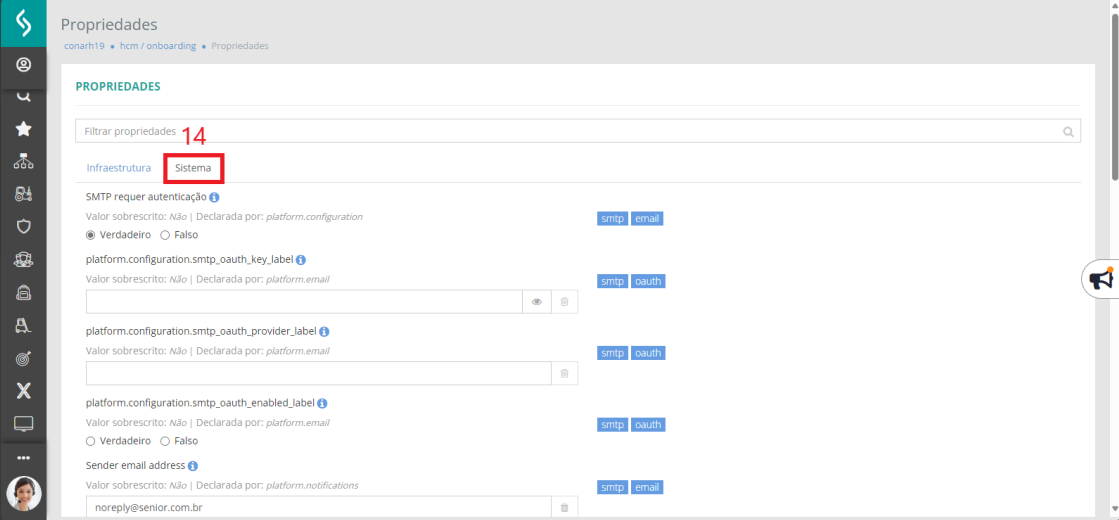
Task: Switch to the Infraestrutura tab
Action: 118,168
